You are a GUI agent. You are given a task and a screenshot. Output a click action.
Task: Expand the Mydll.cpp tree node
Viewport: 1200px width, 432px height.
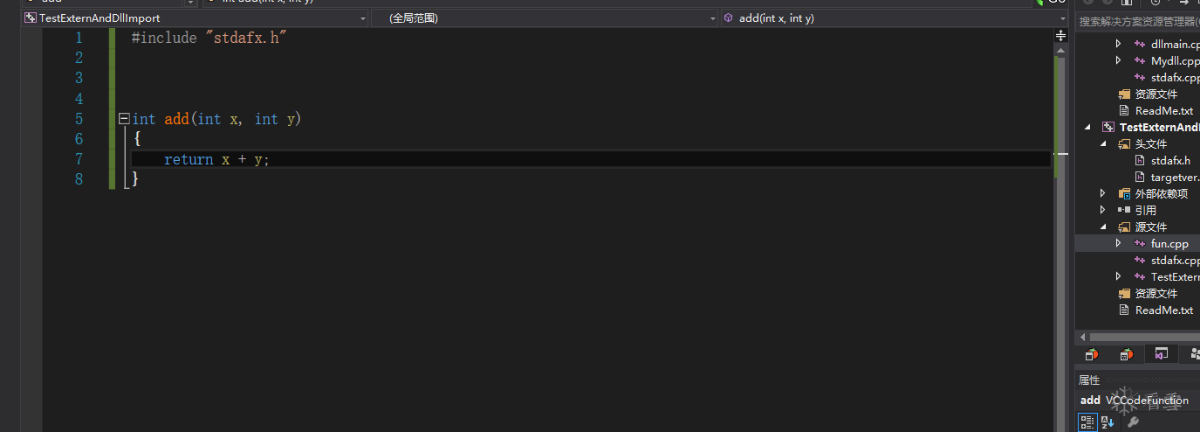[x=1119, y=61]
